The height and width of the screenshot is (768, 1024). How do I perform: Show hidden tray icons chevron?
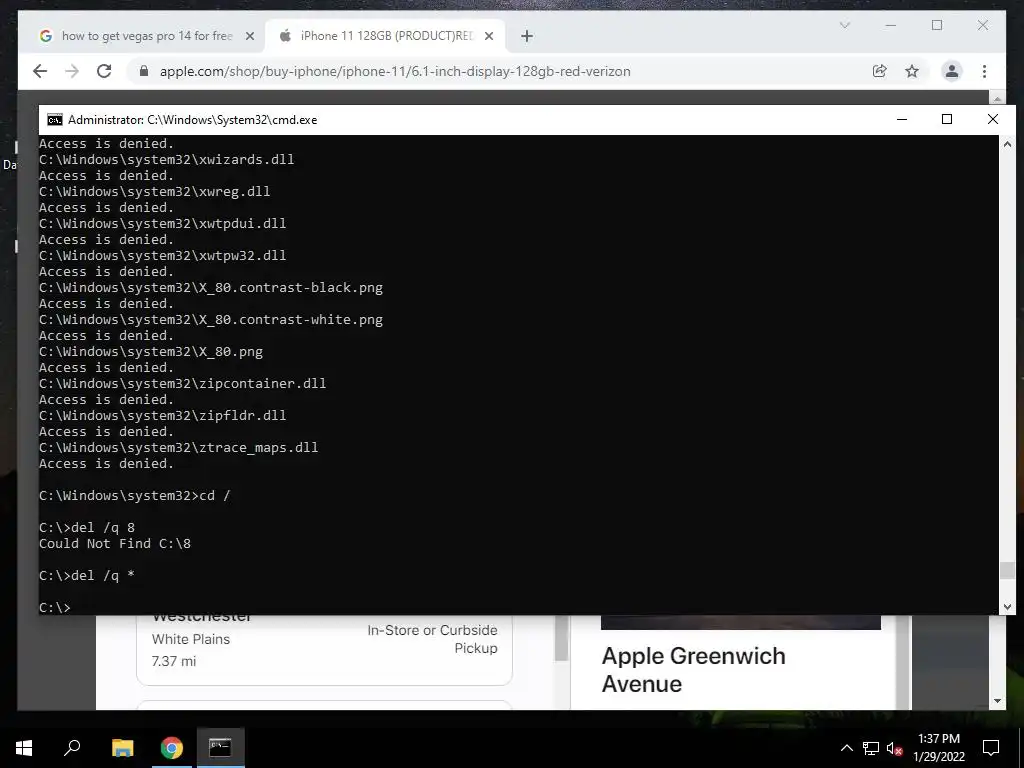click(x=846, y=748)
